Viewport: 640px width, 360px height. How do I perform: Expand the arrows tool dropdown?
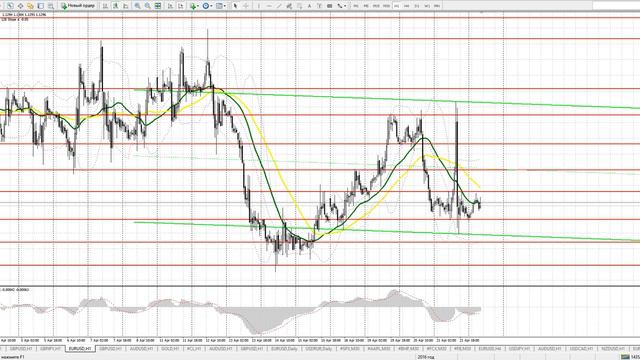[x=345, y=6]
